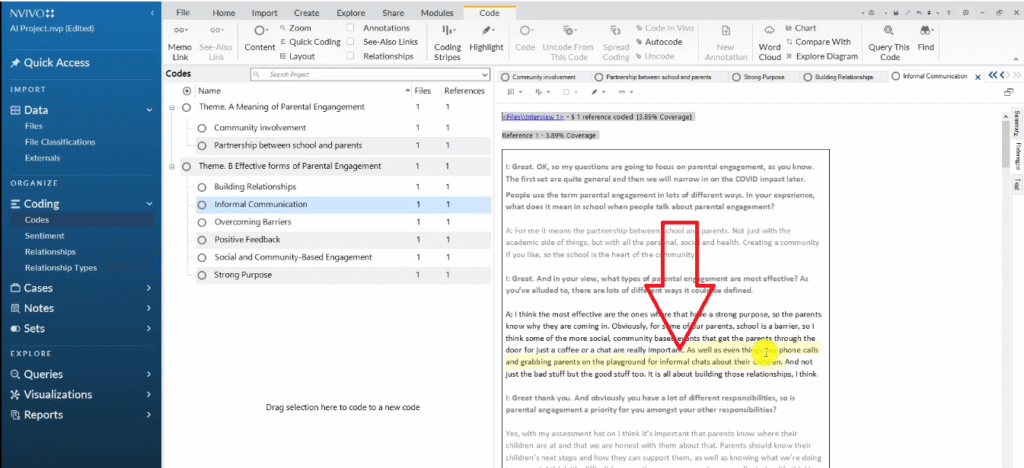Click Autocode in the ribbon
Screen dimensions: 1024x468
[x=663, y=42]
